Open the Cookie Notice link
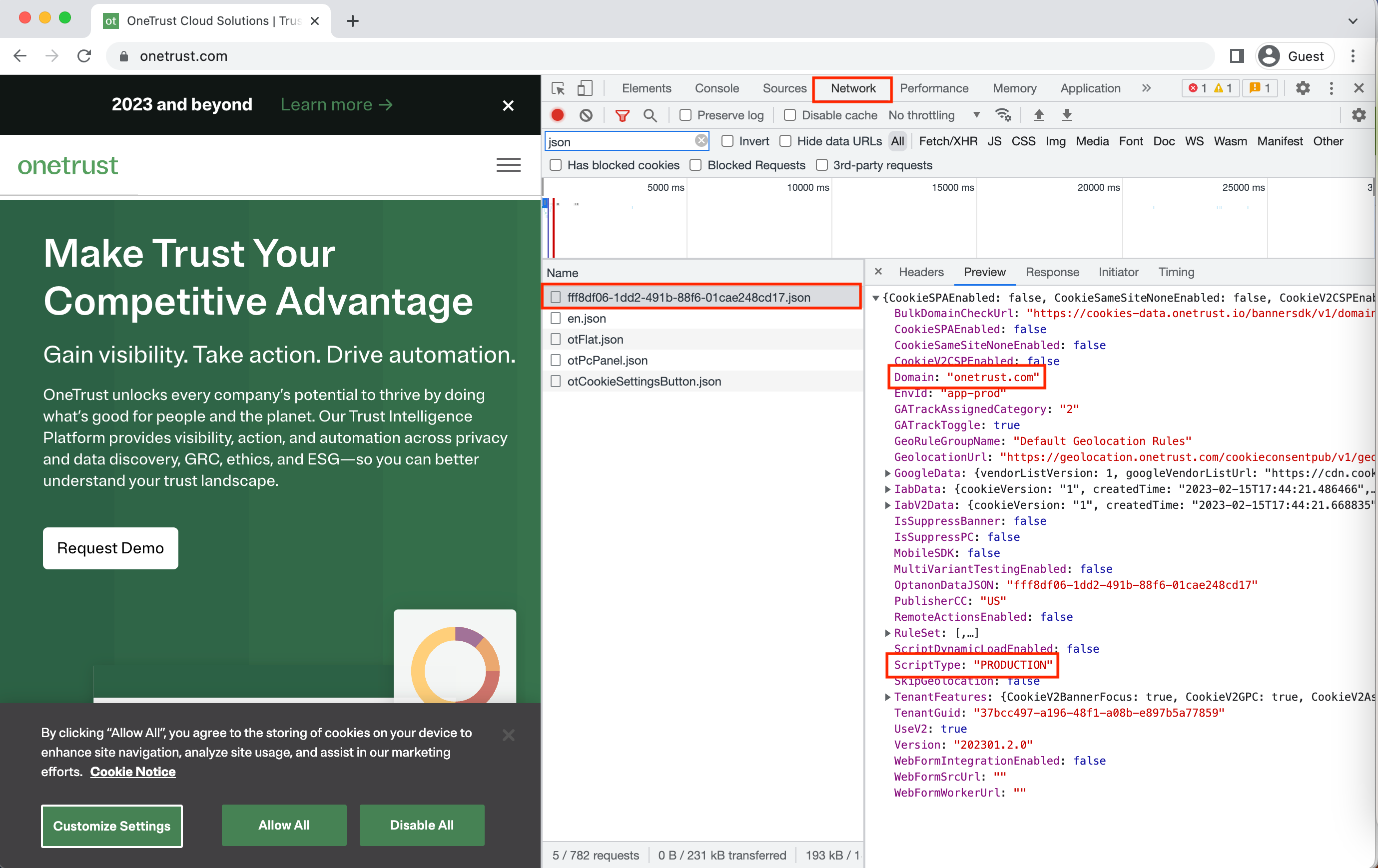Screen dimensions: 1378x868 [133, 771]
